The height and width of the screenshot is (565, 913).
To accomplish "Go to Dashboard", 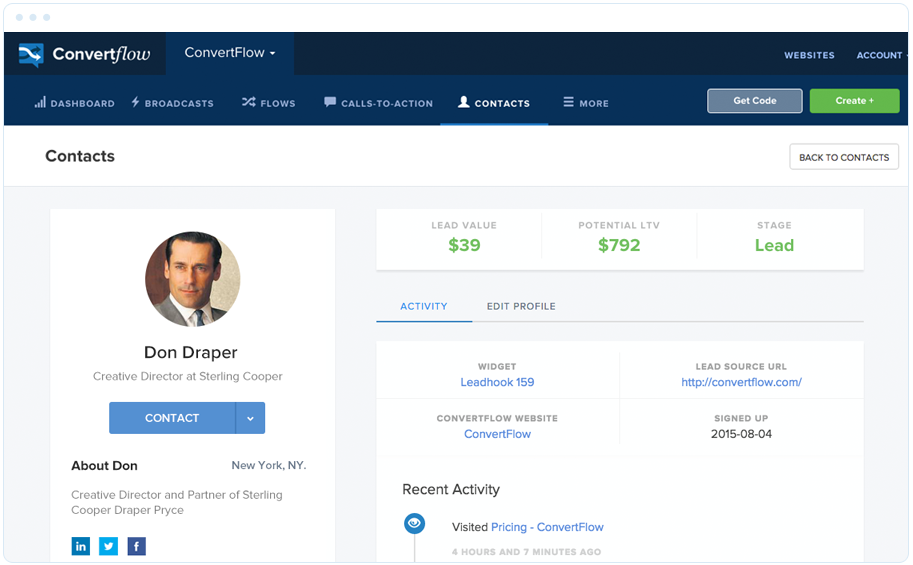I will [75, 103].
